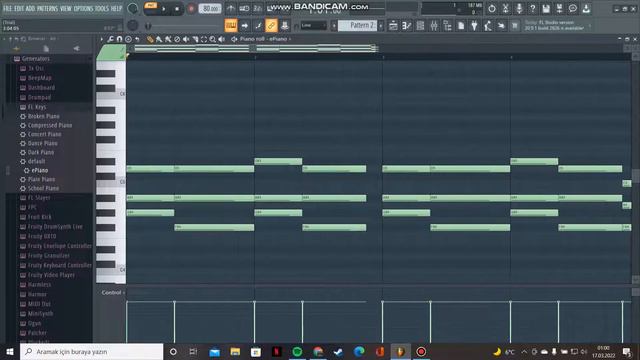
Task: Select the Zoom magnifier tool
Action: (213, 39)
